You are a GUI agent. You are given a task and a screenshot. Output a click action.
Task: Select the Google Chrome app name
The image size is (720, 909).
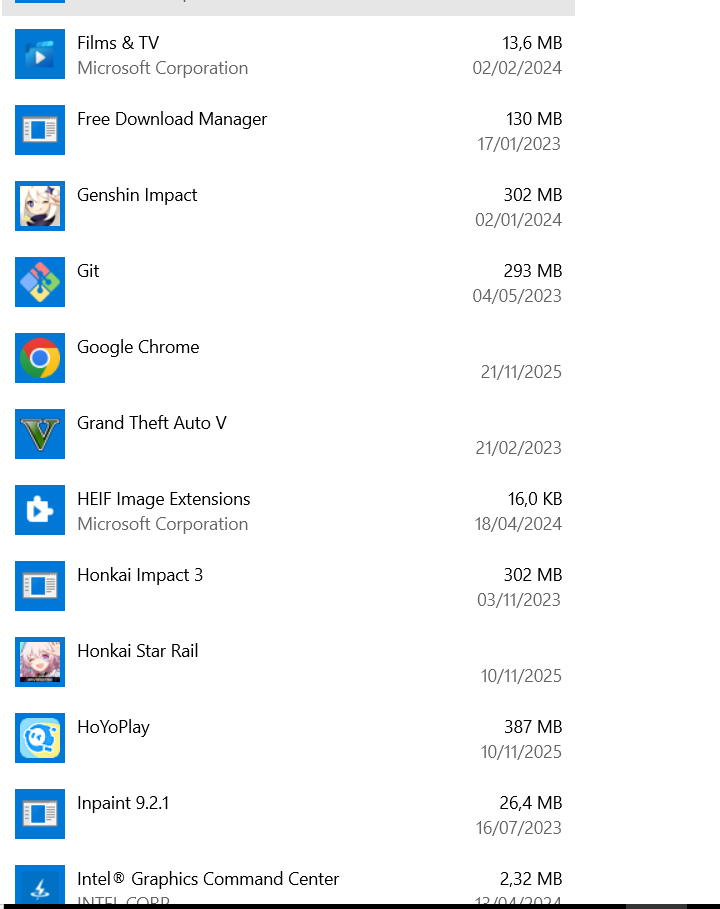pos(138,347)
